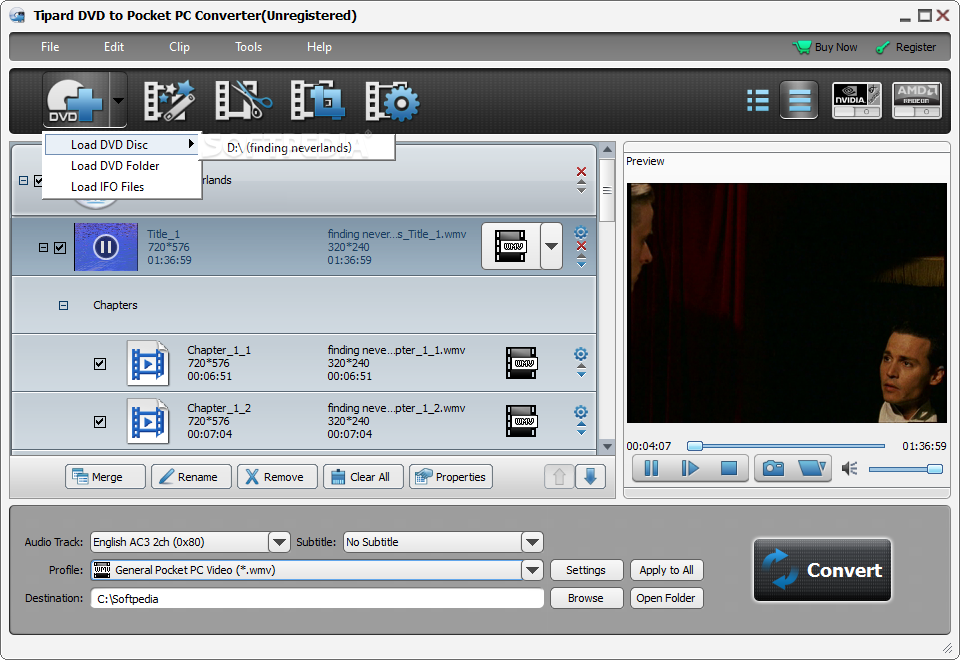Click the Apply to All button

click(x=666, y=570)
